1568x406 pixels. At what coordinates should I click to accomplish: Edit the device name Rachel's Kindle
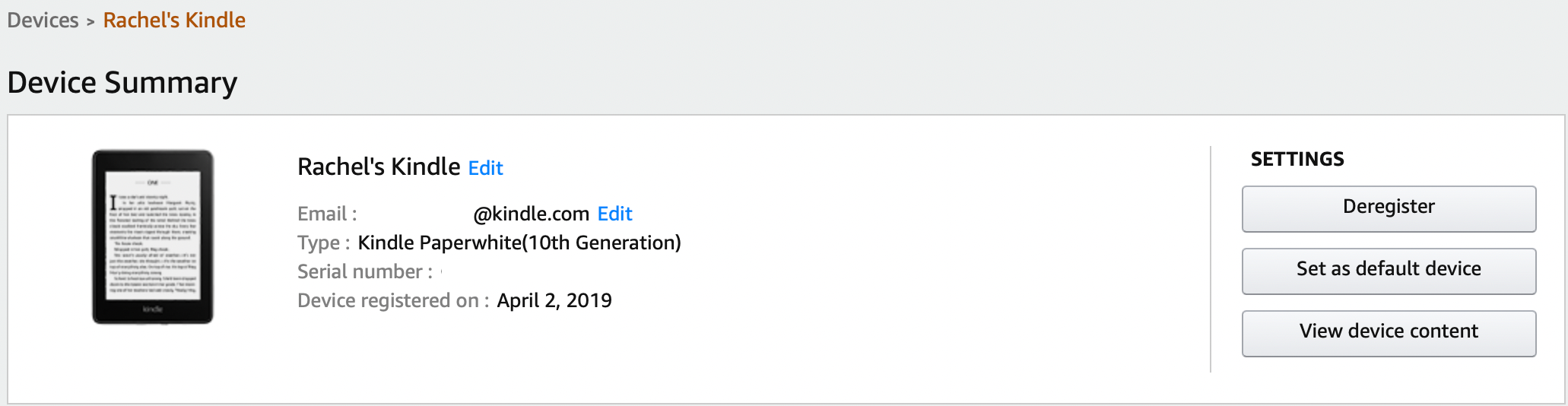coord(485,168)
